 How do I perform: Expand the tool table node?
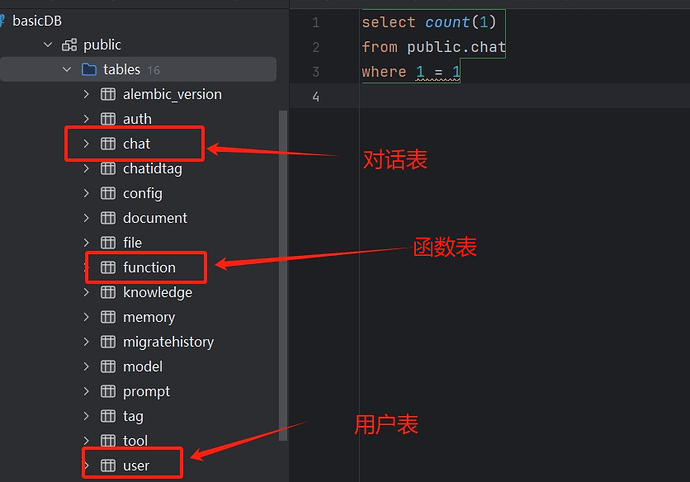click(x=86, y=441)
